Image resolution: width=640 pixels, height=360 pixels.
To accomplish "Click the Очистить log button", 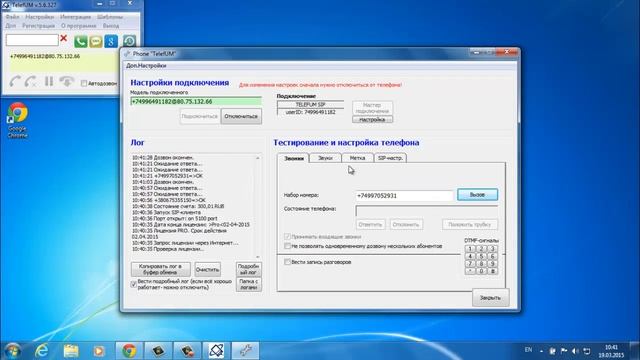I will 207,269.
